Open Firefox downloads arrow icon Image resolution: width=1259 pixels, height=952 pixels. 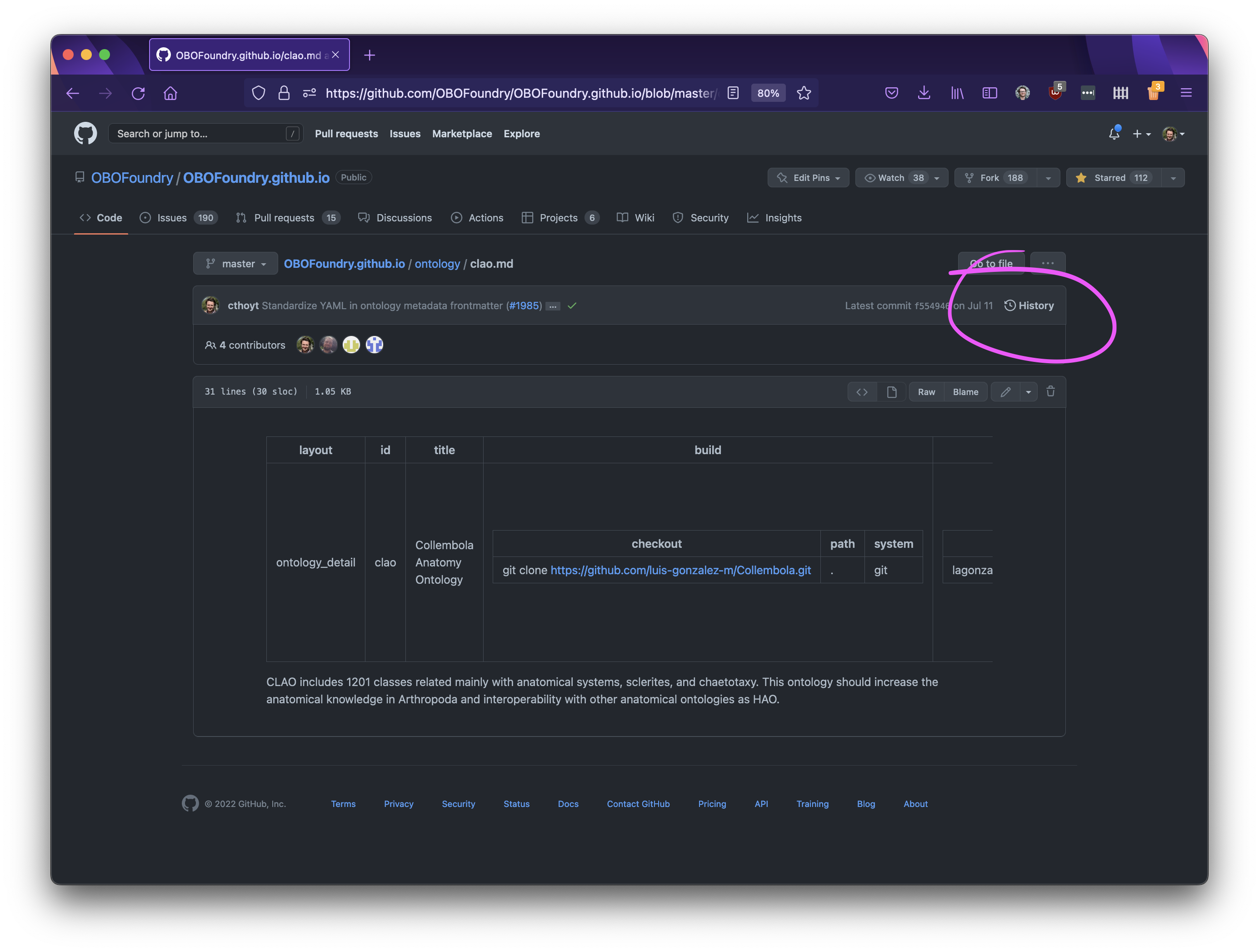point(924,93)
